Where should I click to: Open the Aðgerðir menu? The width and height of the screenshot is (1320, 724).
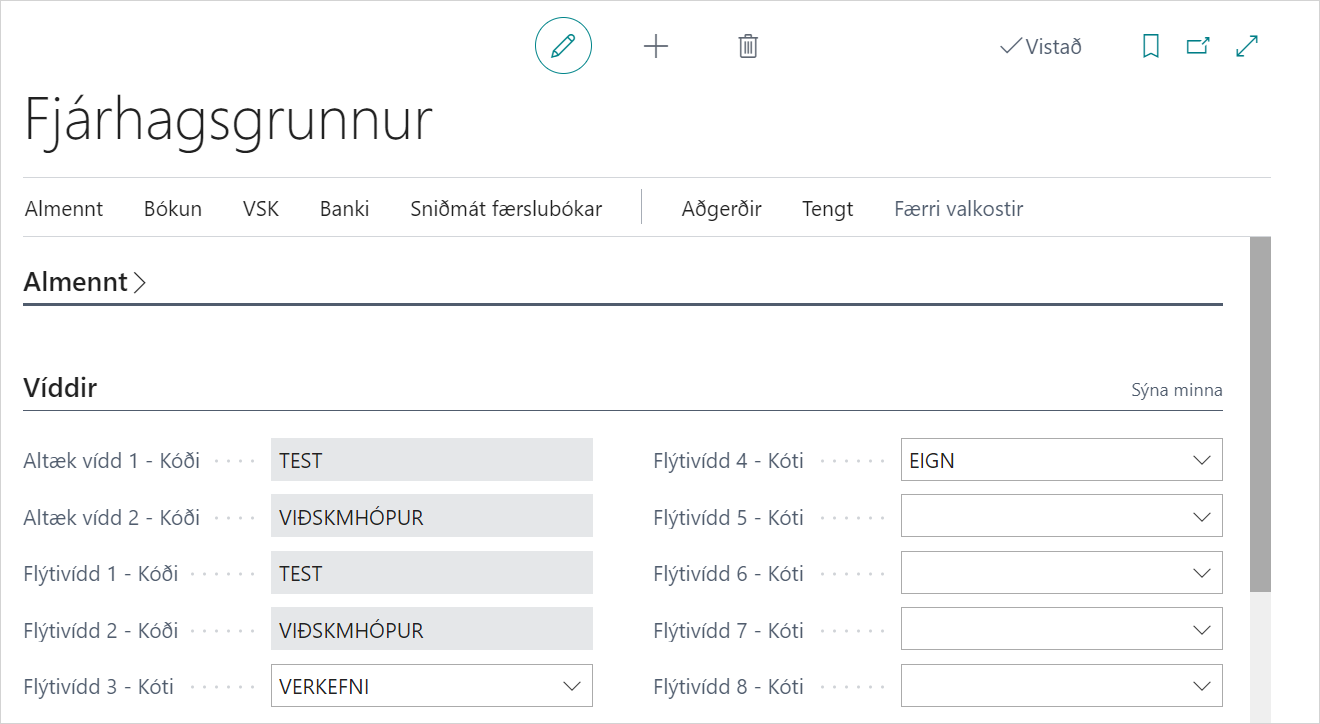(722, 209)
